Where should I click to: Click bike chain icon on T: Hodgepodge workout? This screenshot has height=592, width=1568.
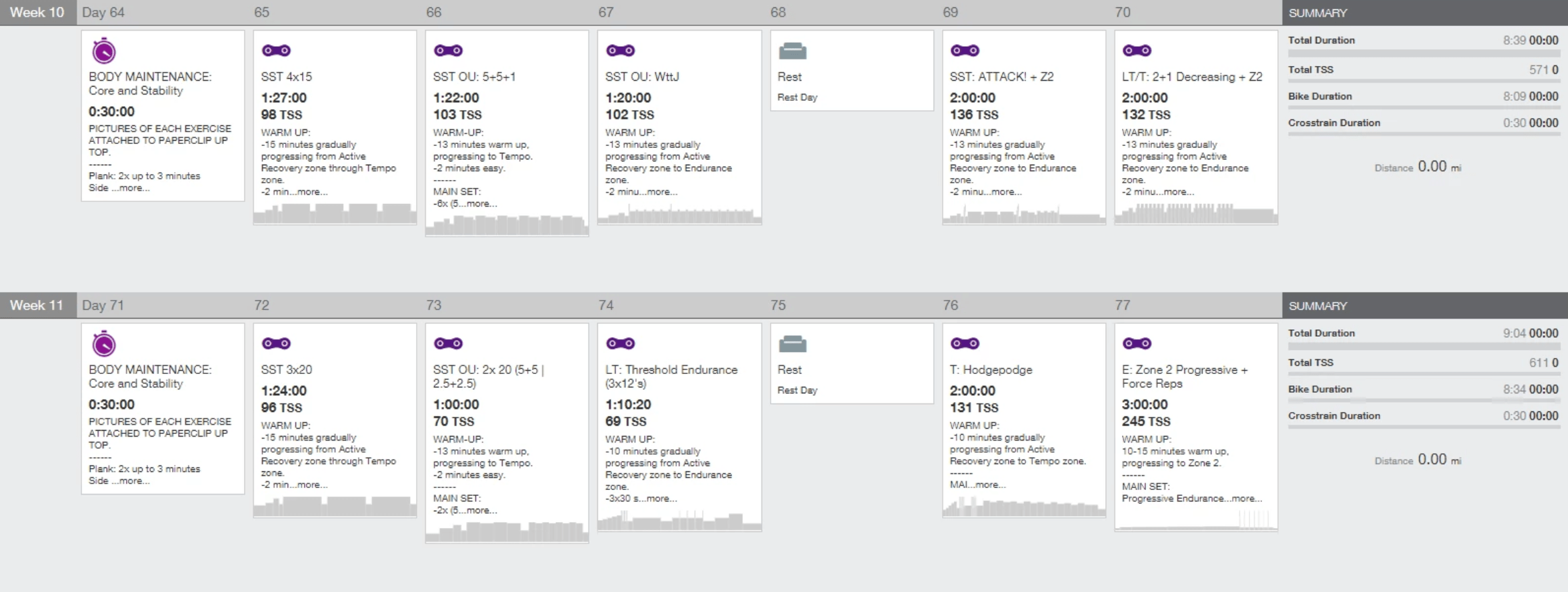(965, 343)
